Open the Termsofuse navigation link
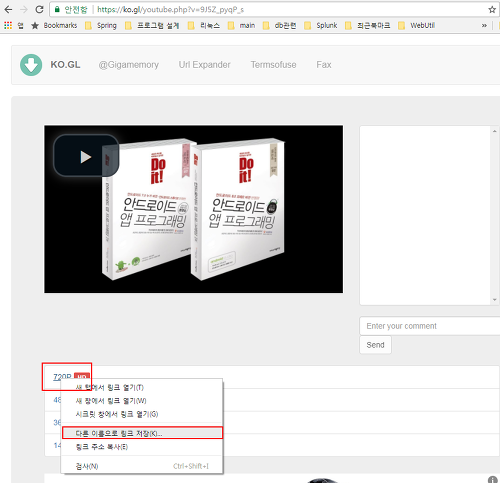 point(273,65)
